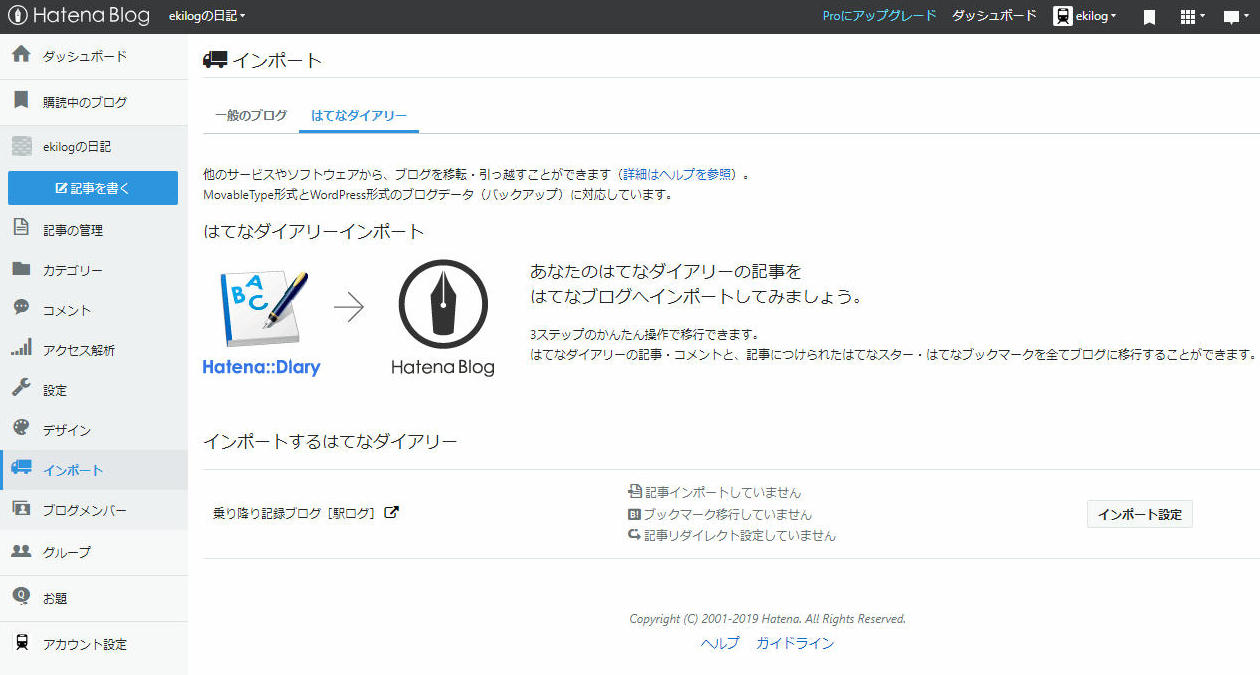
Task: Open 乗り降り記録ブログ［駅ログ］ diary link
Action: (x=295, y=513)
